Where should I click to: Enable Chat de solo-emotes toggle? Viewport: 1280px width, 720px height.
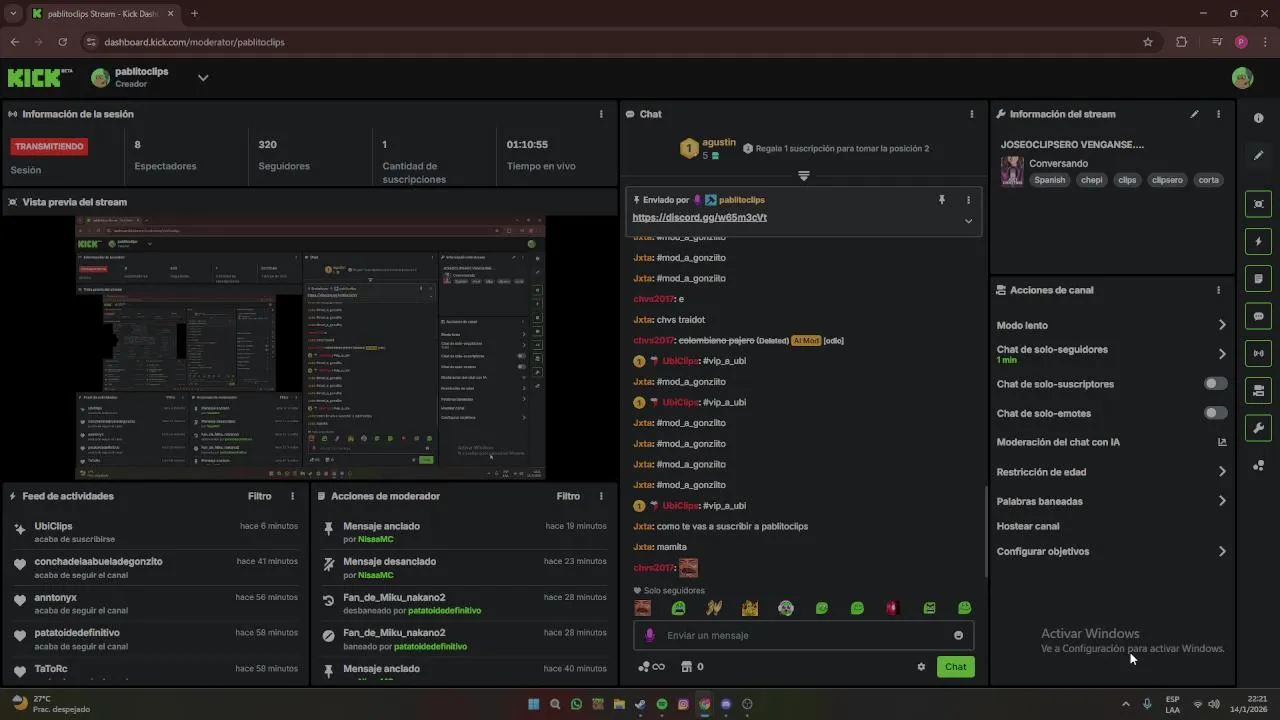1215,413
